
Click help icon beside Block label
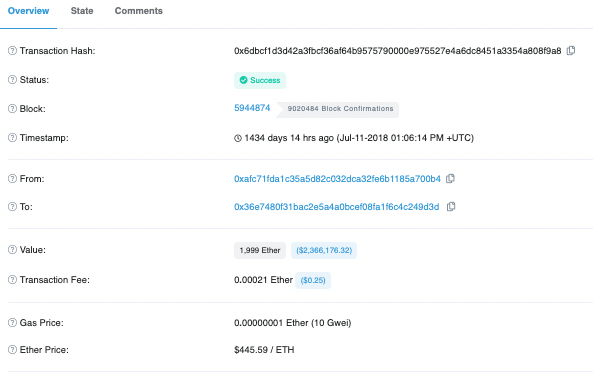(12, 109)
